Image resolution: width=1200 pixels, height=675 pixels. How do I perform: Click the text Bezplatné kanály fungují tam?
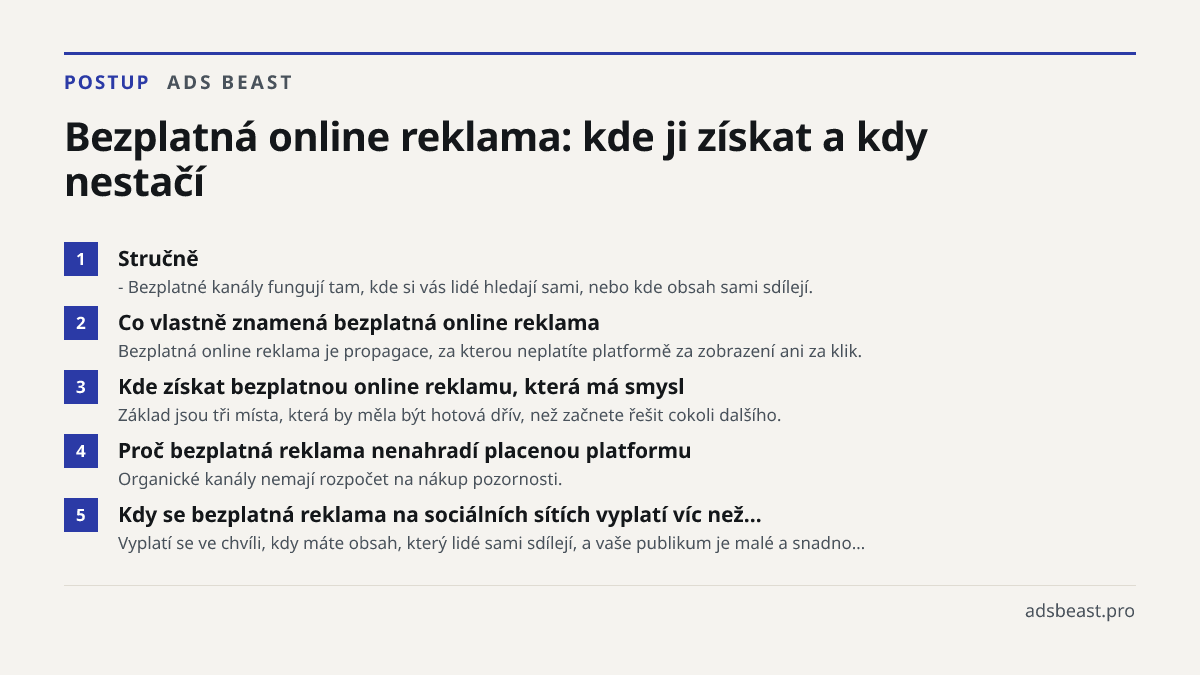pos(465,287)
